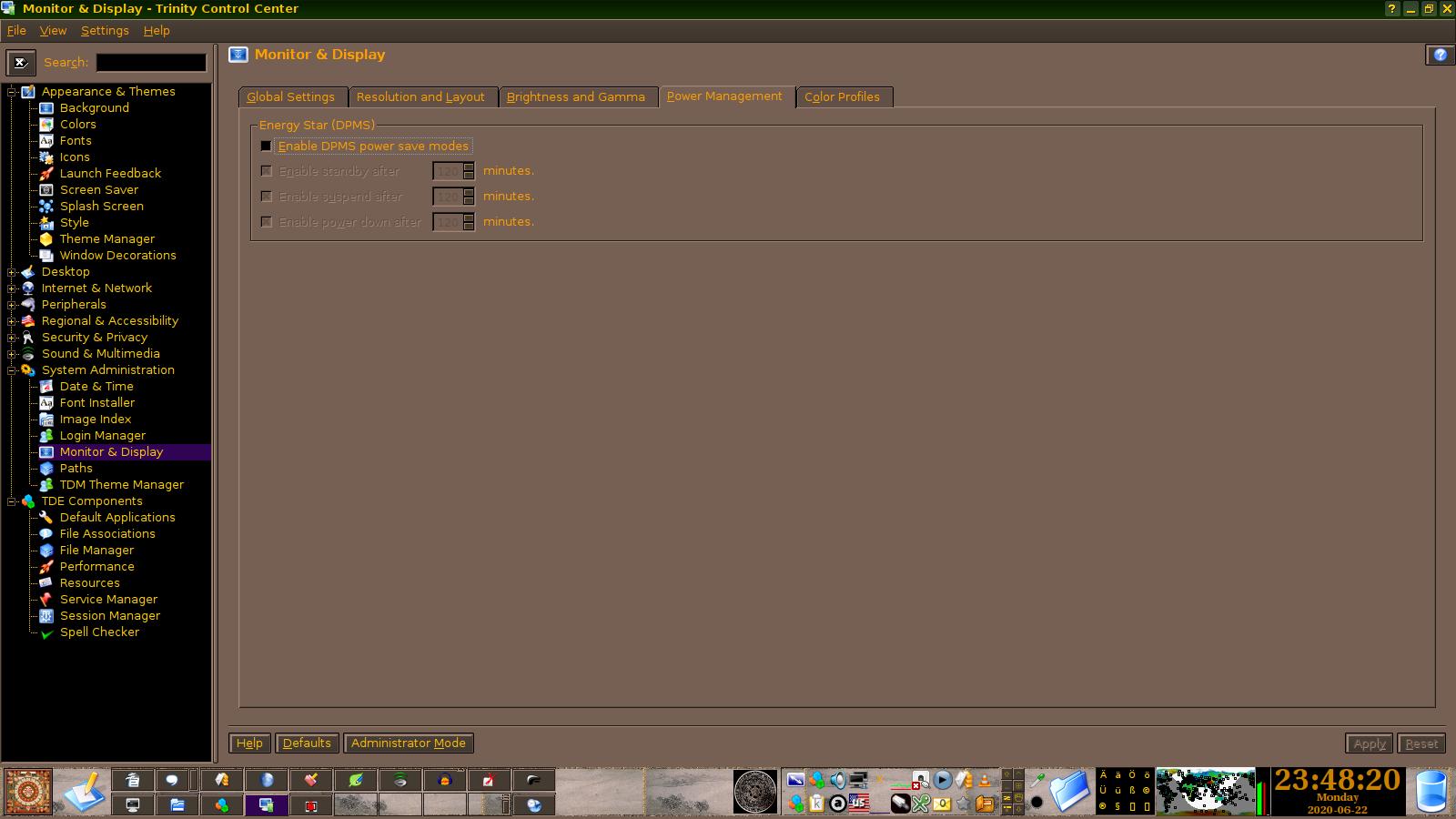Image resolution: width=1456 pixels, height=819 pixels.
Task: Select the Launch Feedback rocket icon
Action: tap(46, 173)
